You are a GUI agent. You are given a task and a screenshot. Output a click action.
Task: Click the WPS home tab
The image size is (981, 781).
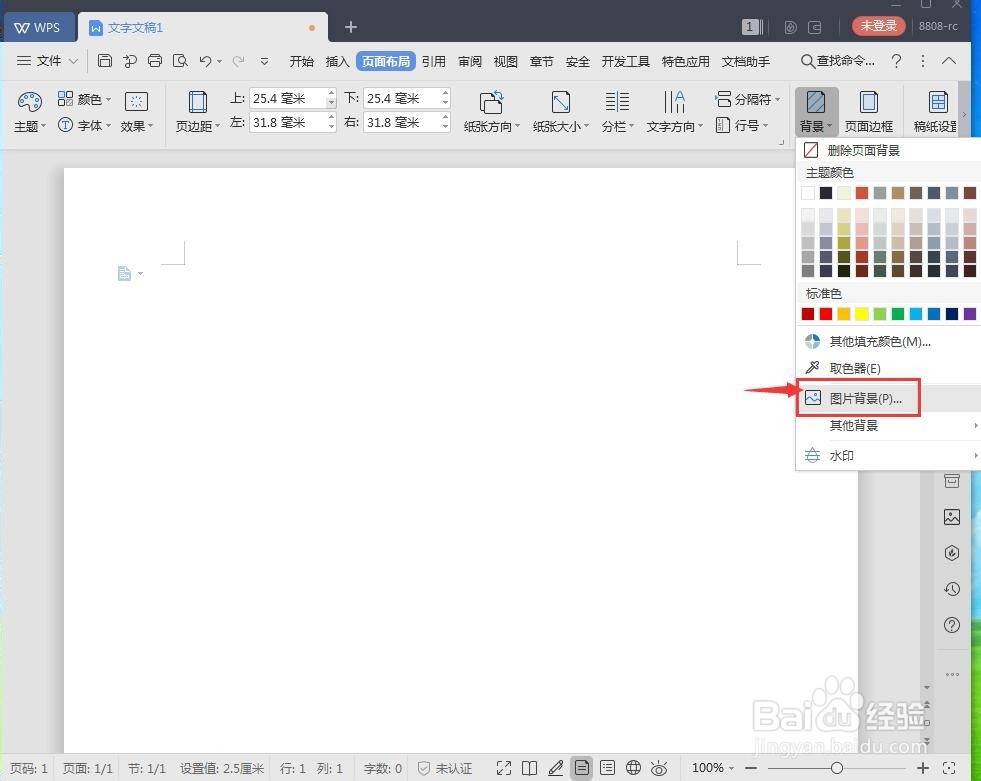click(38, 27)
